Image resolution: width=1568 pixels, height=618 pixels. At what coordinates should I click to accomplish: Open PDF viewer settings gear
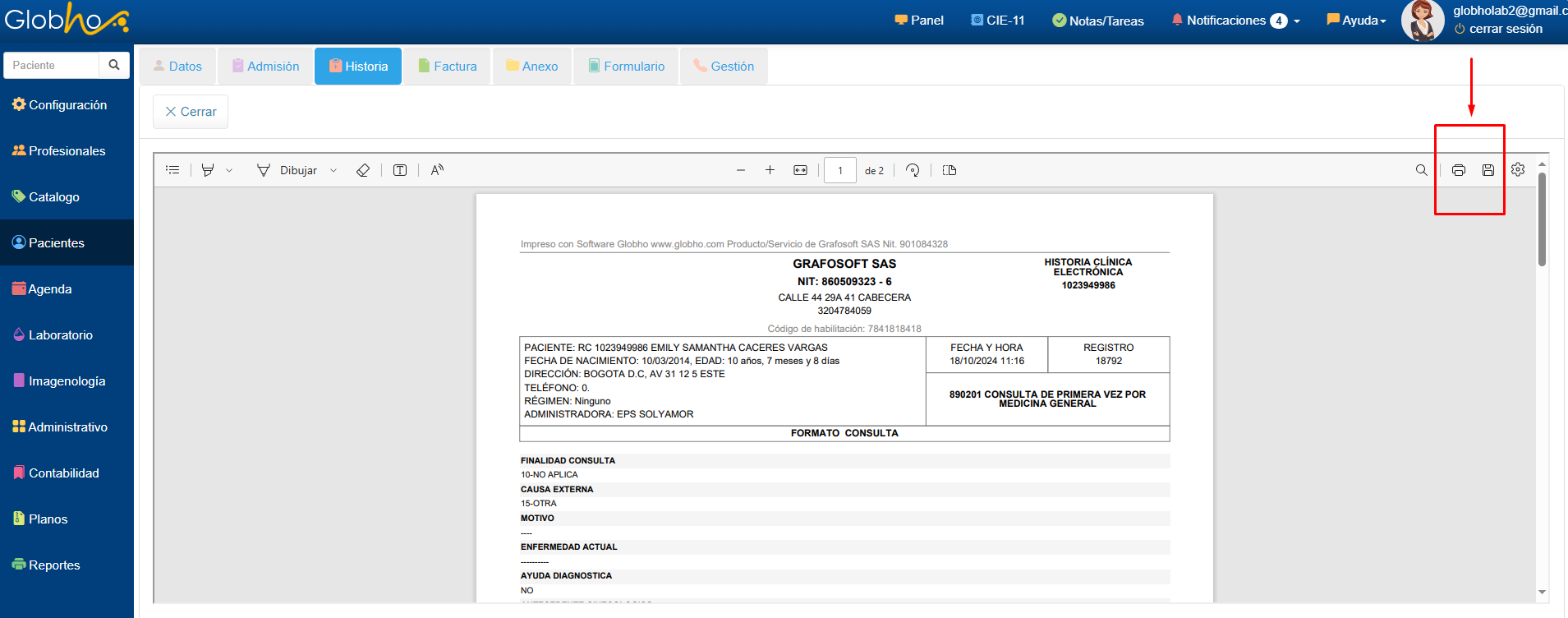coord(1517,169)
